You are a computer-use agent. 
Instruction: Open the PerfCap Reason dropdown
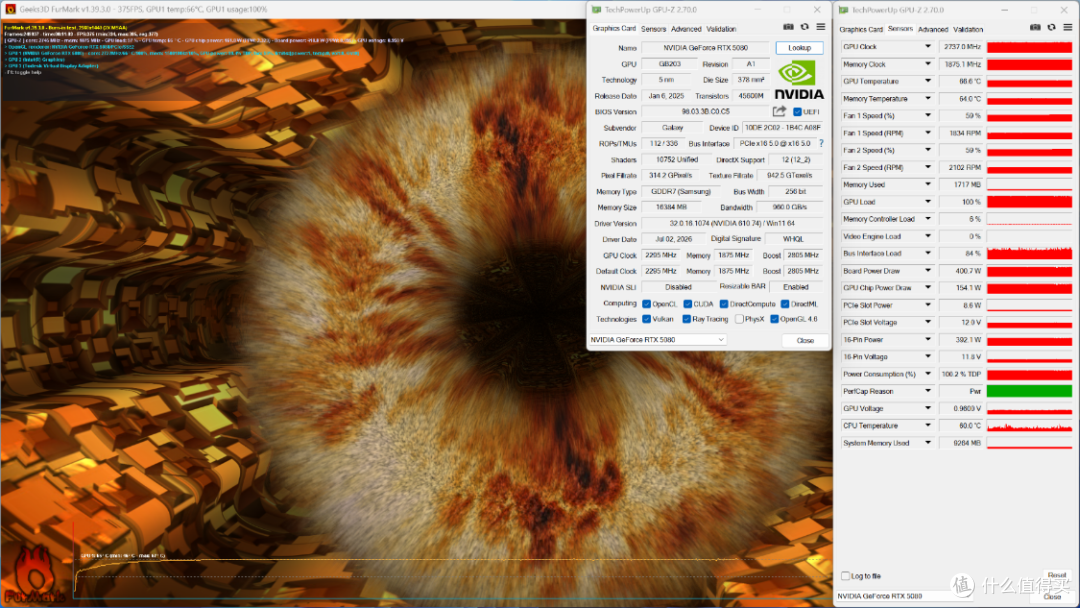(x=928, y=391)
